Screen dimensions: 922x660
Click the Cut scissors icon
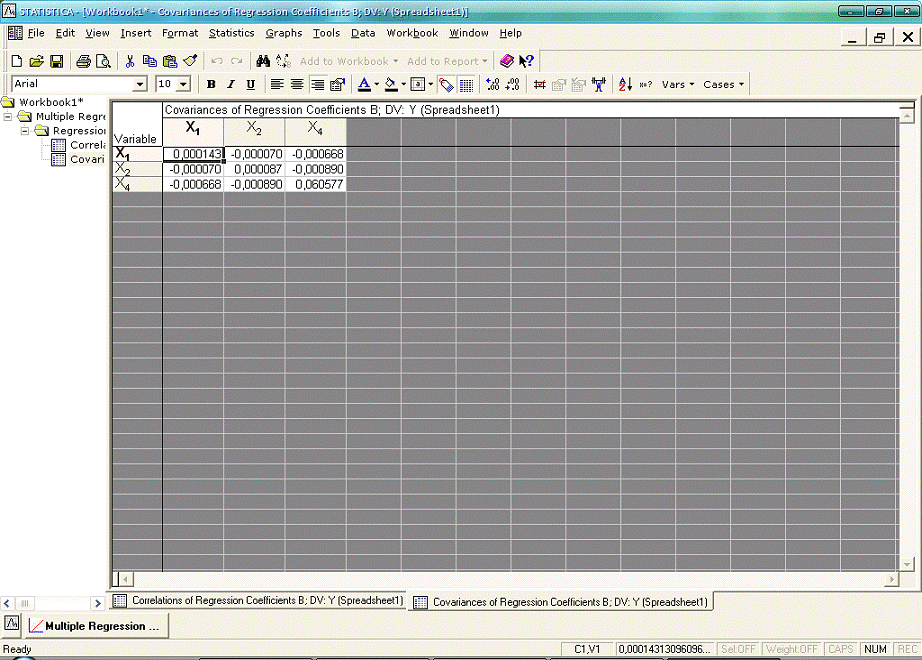pos(130,61)
